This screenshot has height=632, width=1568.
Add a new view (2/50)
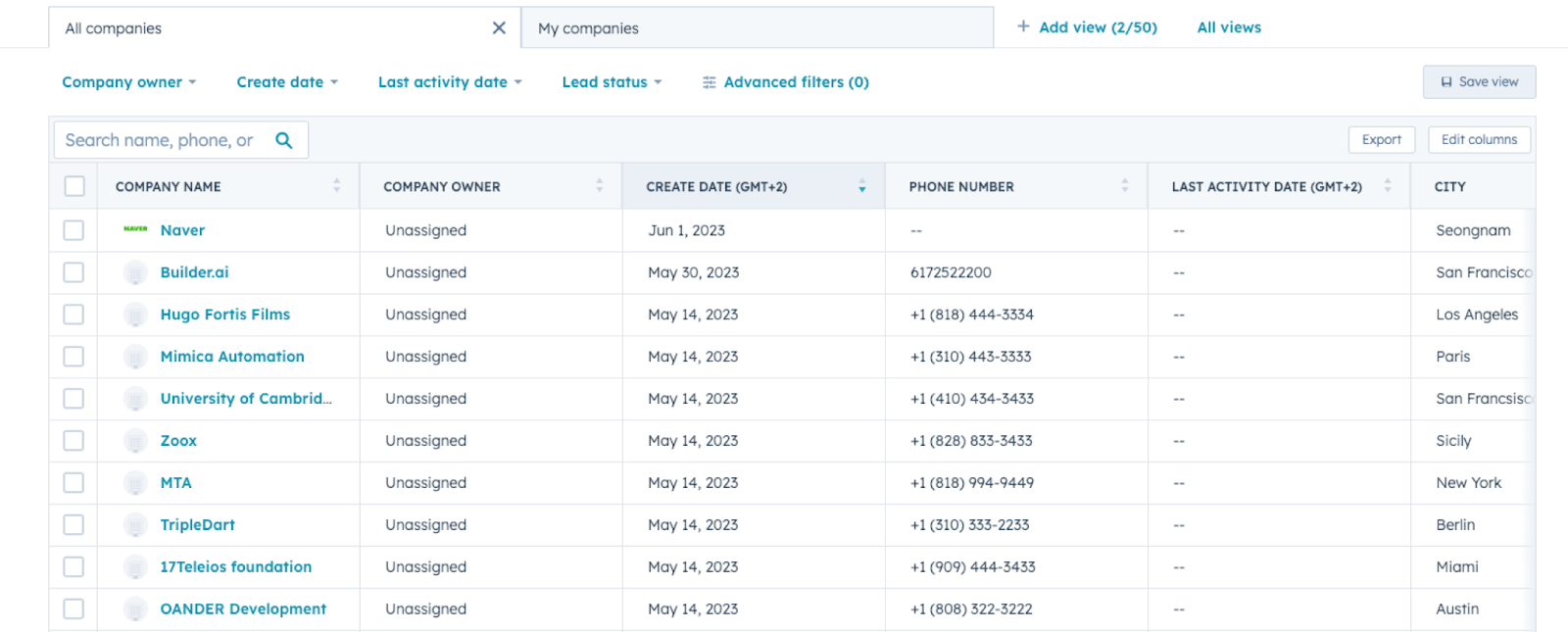(x=1087, y=27)
